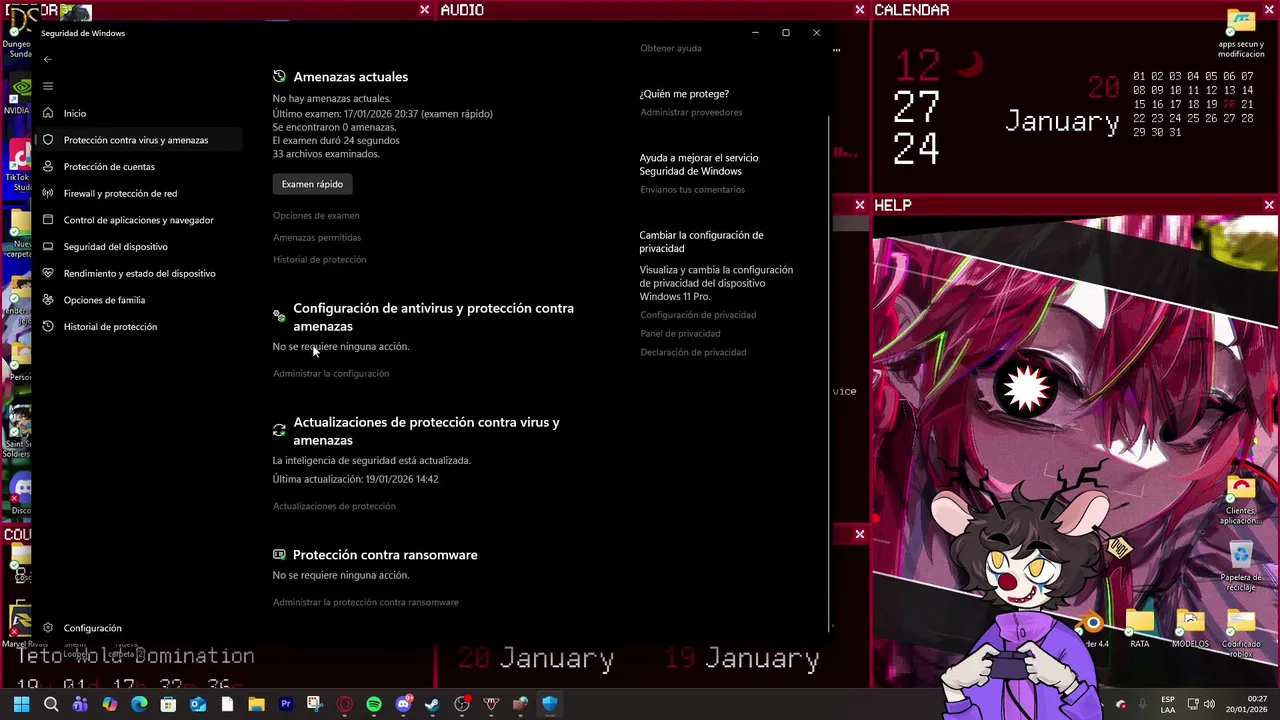Switch to Spotify in taskbar

(374, 704)
